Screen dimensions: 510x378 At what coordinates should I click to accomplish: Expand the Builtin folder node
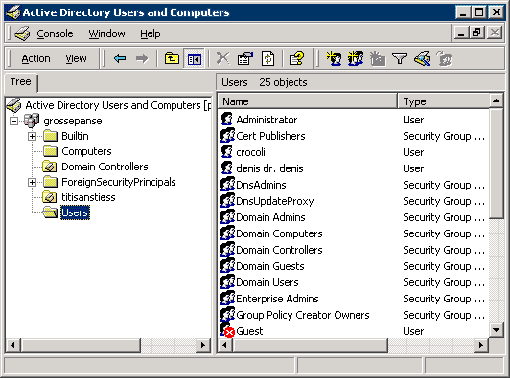point(32,136)
